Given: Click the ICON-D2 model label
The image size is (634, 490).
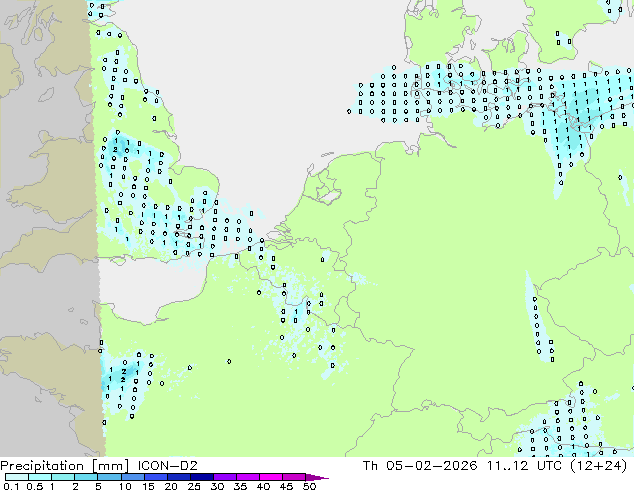Looking at the screenshot, I should click(x=159, y=465).
